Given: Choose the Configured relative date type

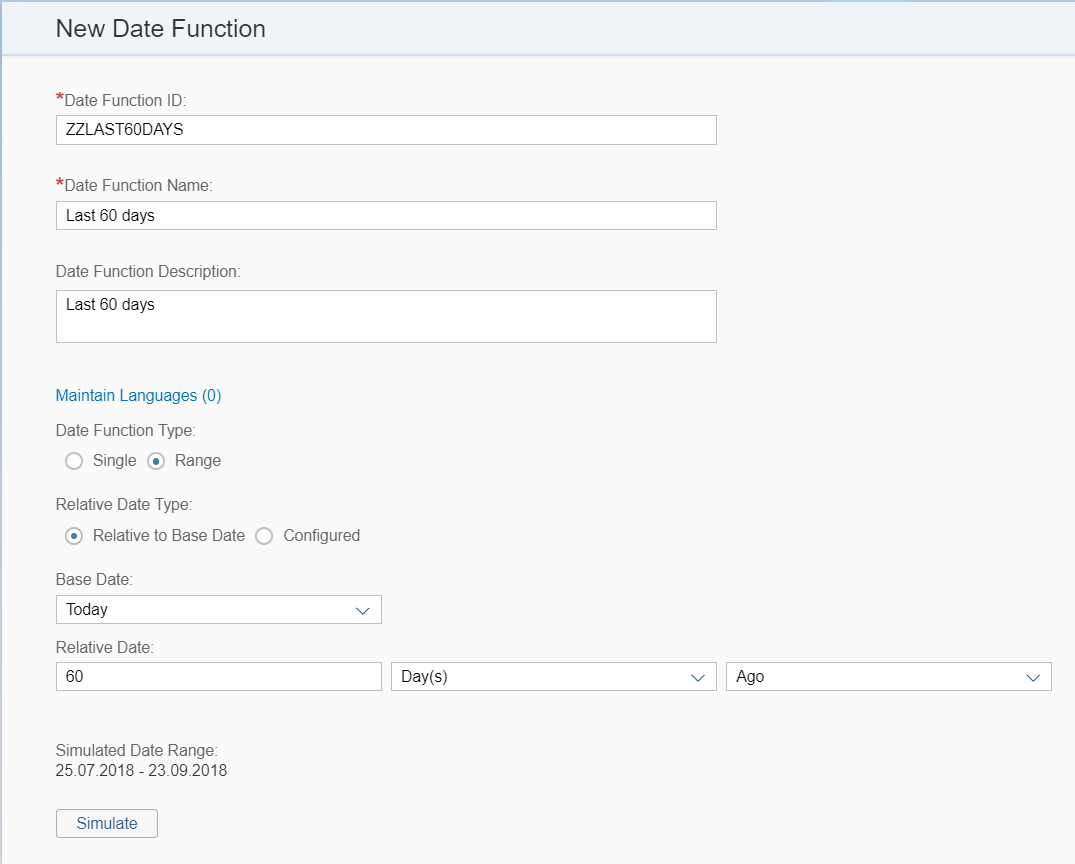Looking at the screenshot, I should tap(263, 536).
